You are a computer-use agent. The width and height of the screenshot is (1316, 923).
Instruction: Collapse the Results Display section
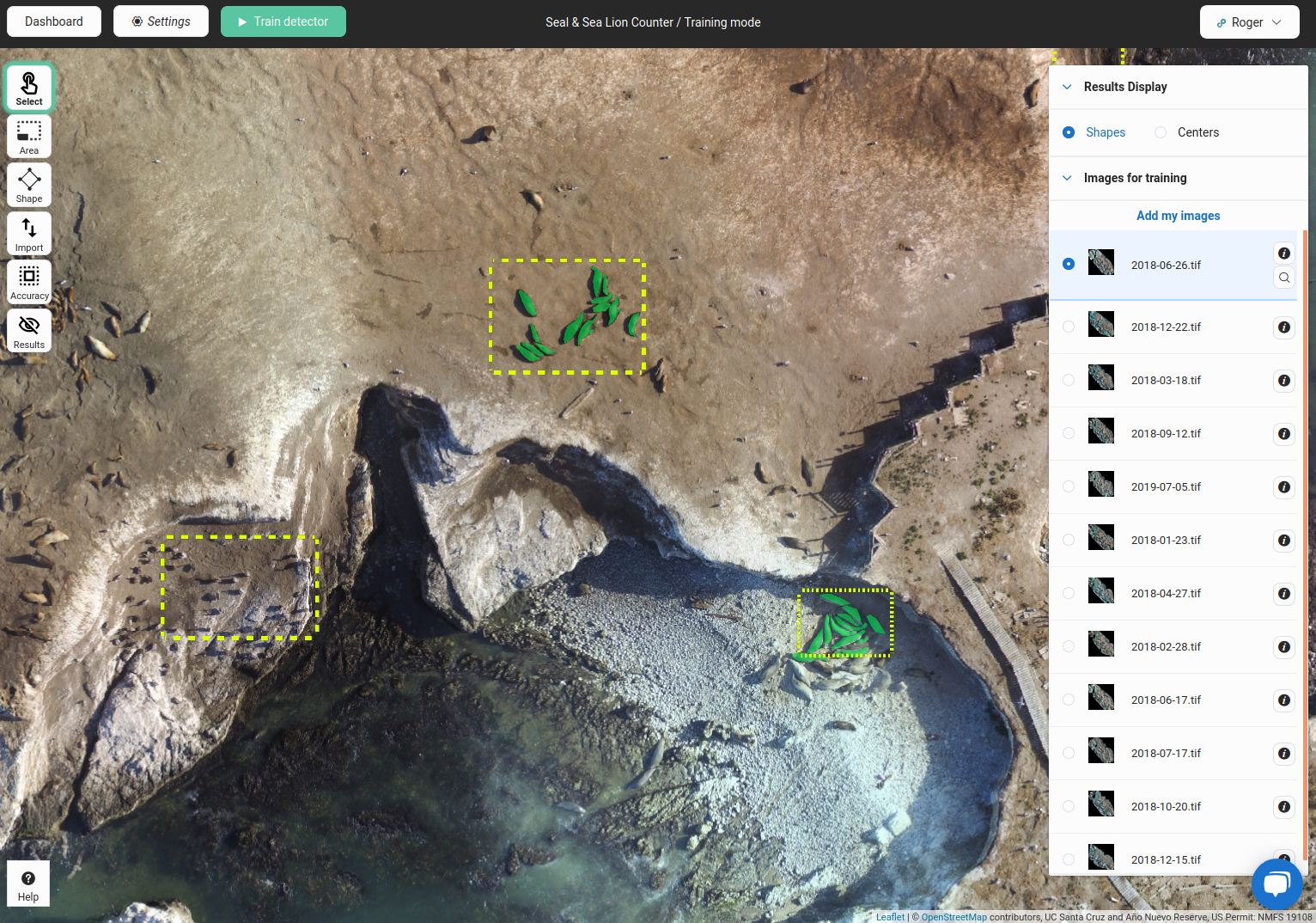[x=1067, y=87]
